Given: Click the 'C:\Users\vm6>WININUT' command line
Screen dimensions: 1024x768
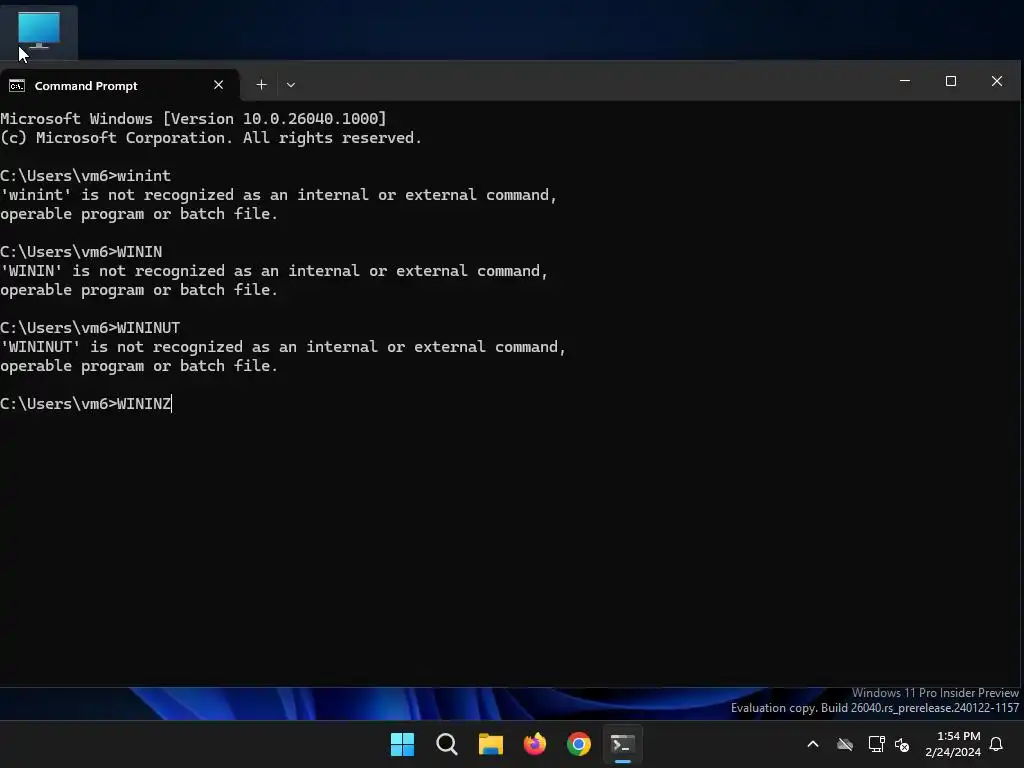Looking at the screenshot, I should click(x=90, y=327).
